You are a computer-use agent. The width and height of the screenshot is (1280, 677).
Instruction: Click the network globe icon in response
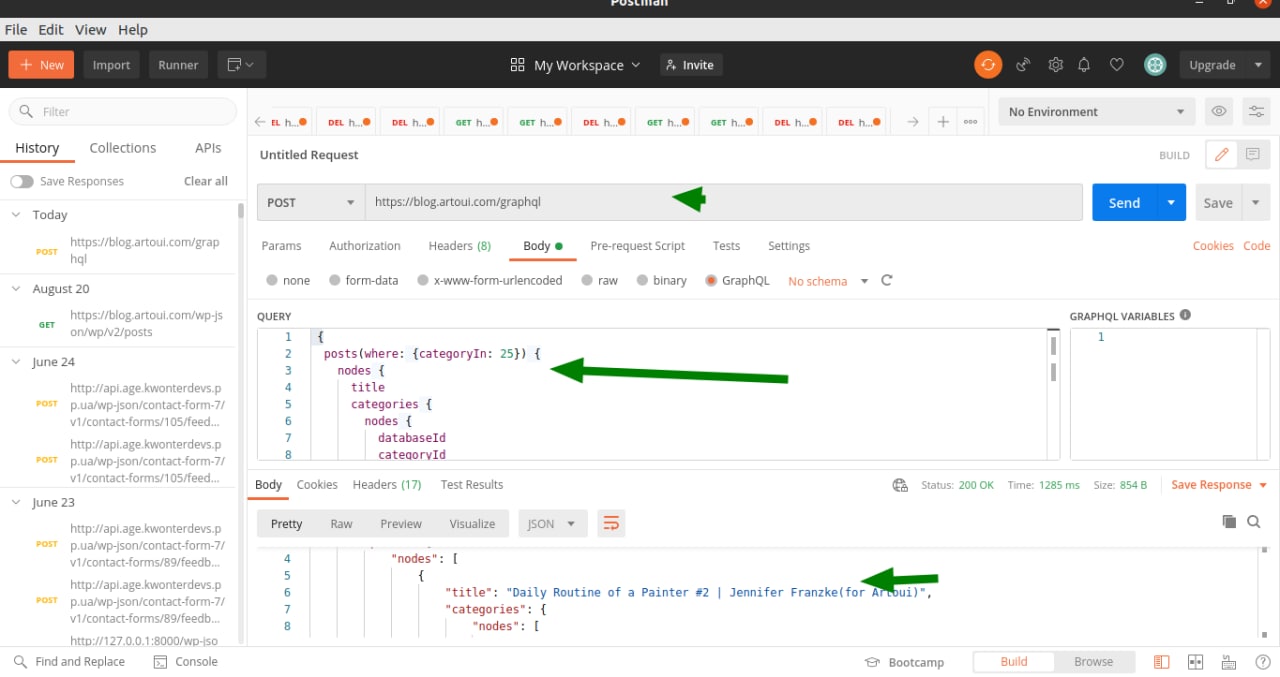point(900,485)
